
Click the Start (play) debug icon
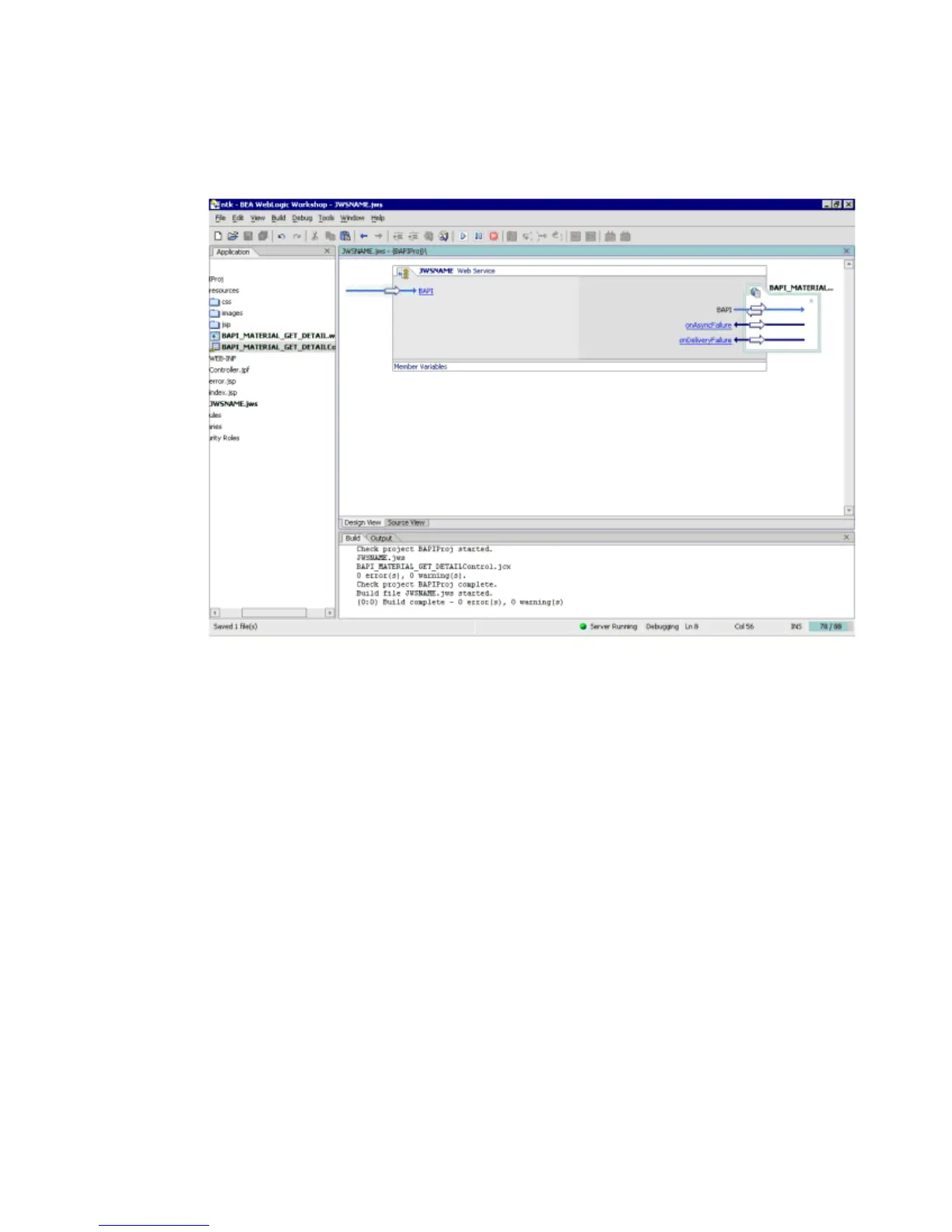464,236
